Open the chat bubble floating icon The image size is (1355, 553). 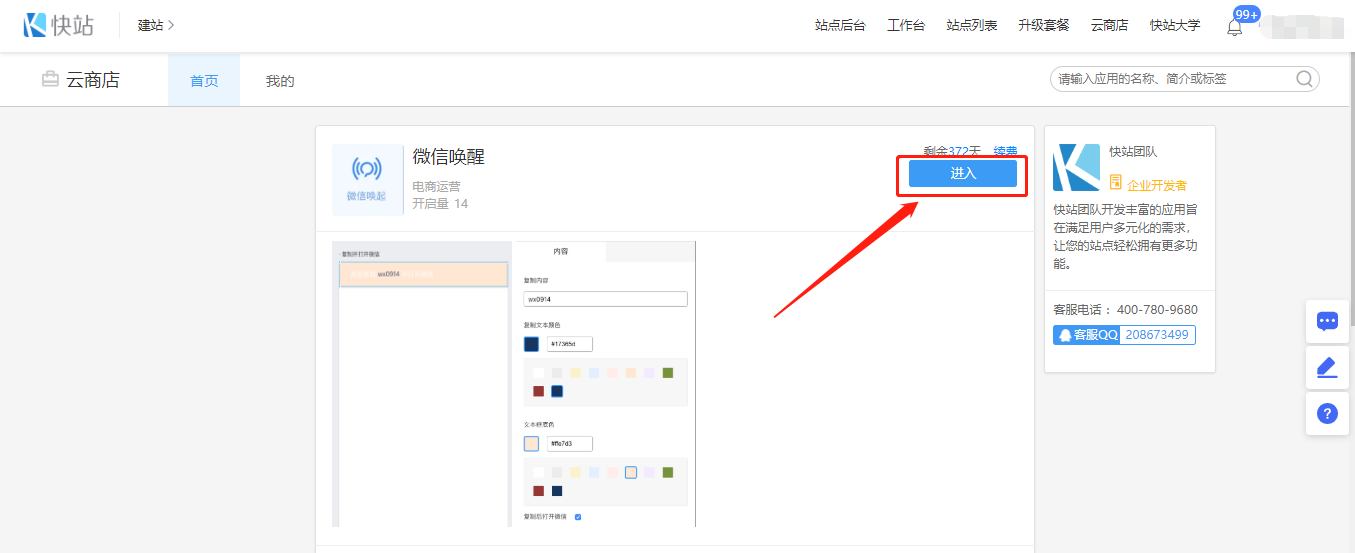tap(1327, 321)
